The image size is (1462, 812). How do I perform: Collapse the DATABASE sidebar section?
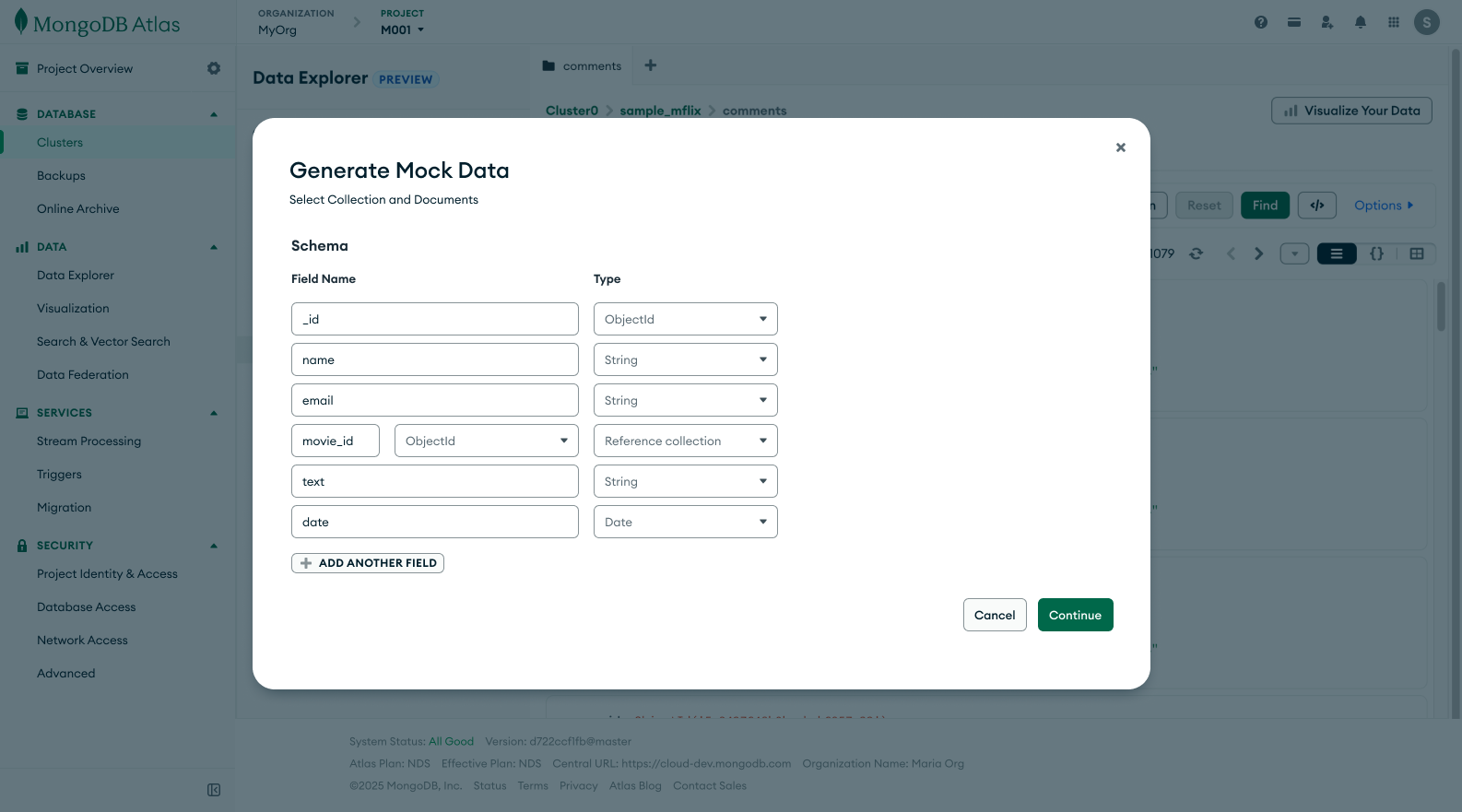(214, 114)
